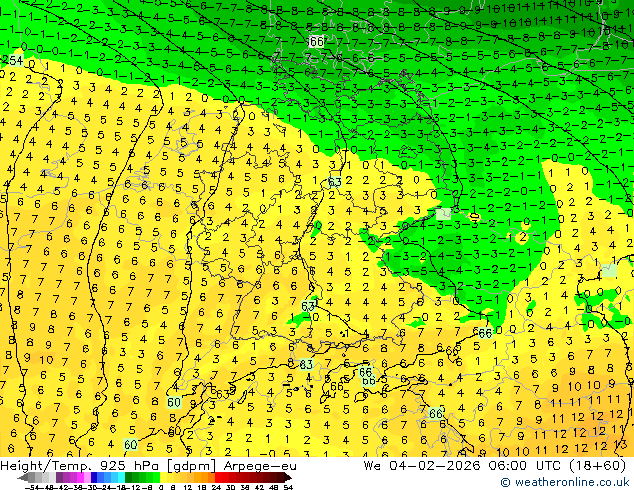
Task: Click the yellow segment of temperature color scale
Action: 163,478
